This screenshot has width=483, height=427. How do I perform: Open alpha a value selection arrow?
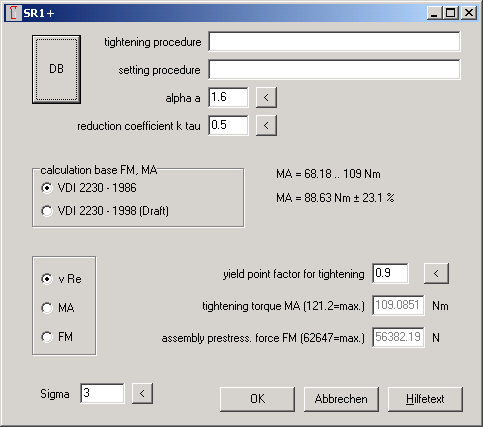266,97
